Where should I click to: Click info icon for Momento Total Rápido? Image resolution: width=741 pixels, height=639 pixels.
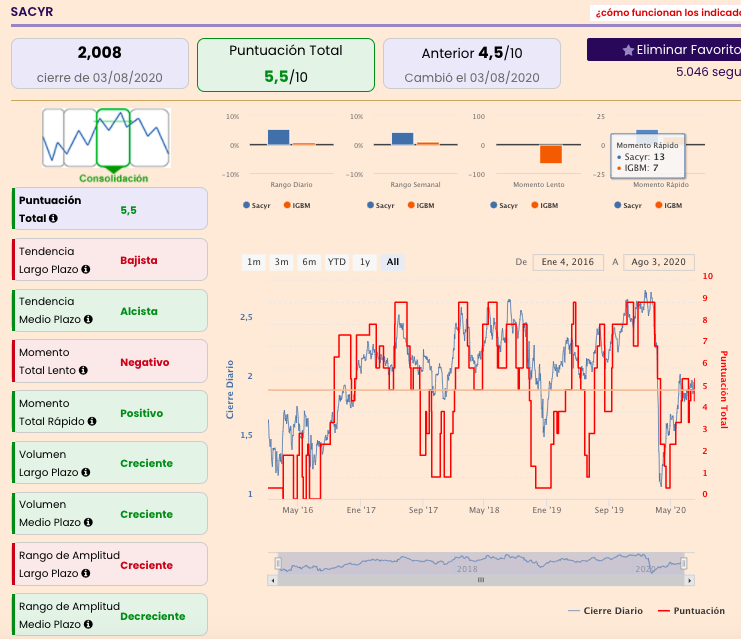tap(92, 421)
